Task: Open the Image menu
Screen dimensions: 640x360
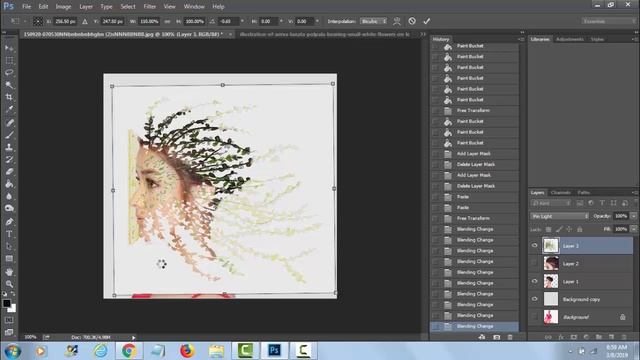Action: (x=63, y=7)
